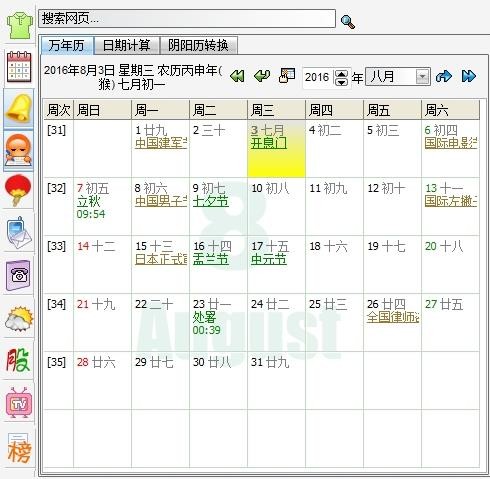Open the 开鬼门 link on August 3
The height and width of the screenshot is (479, 490).
(x=269, y=143)
